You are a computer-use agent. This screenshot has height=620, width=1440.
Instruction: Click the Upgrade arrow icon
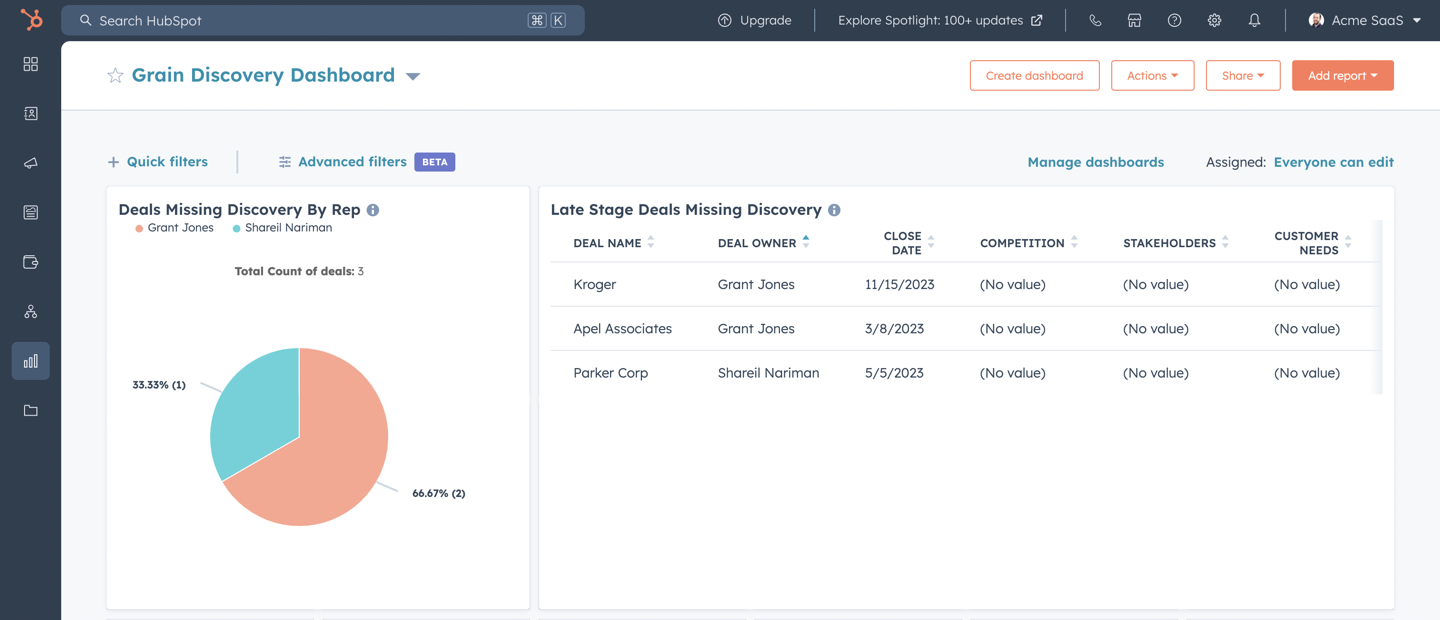pos(725,20)
